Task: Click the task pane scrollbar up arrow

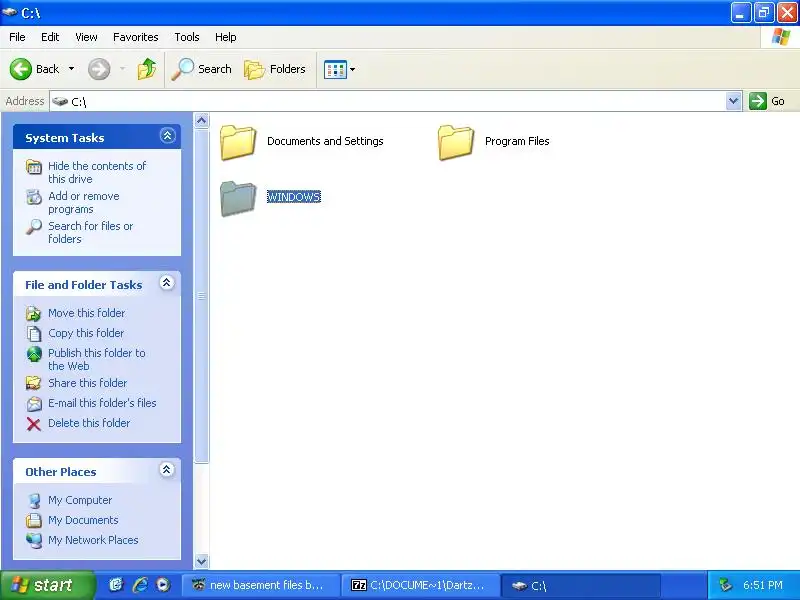Action: [x=202, y=121]
